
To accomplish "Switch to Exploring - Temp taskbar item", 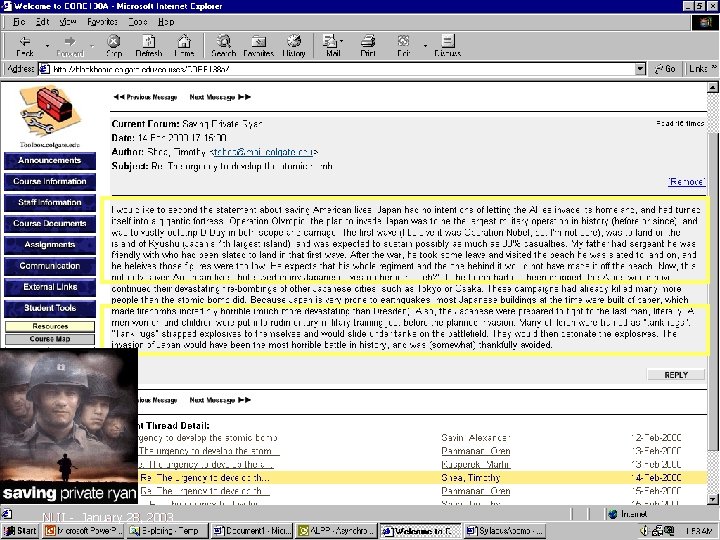I will (168, 531).
